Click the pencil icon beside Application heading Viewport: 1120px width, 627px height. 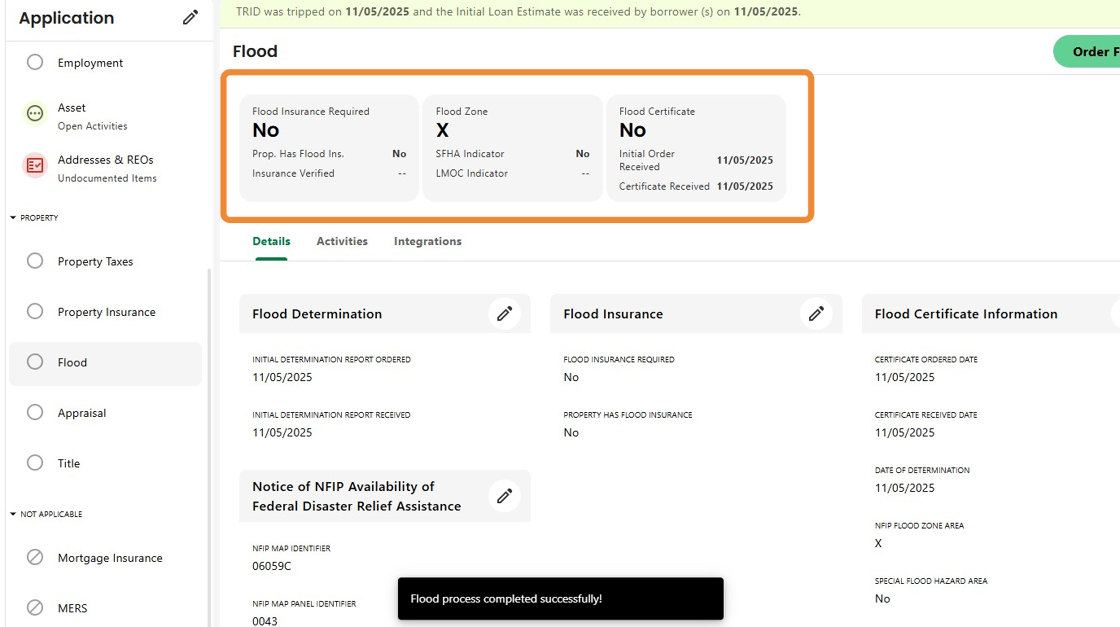[x=190, y=17]
